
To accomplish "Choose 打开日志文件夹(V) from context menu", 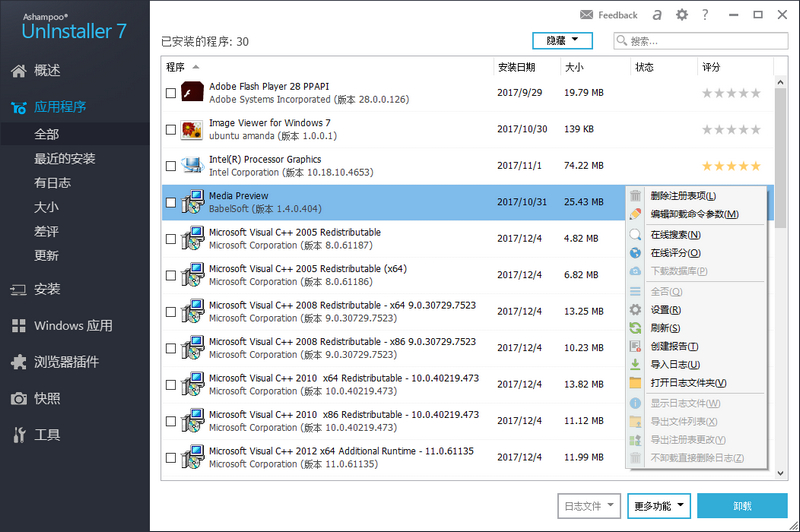I will [x=688, y=383].
